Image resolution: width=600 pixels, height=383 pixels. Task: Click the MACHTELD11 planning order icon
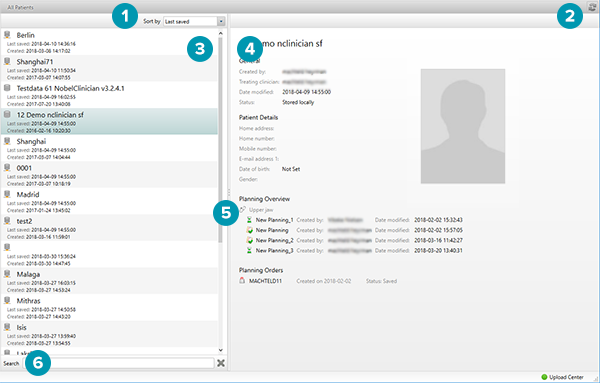(x=242, y=280)
